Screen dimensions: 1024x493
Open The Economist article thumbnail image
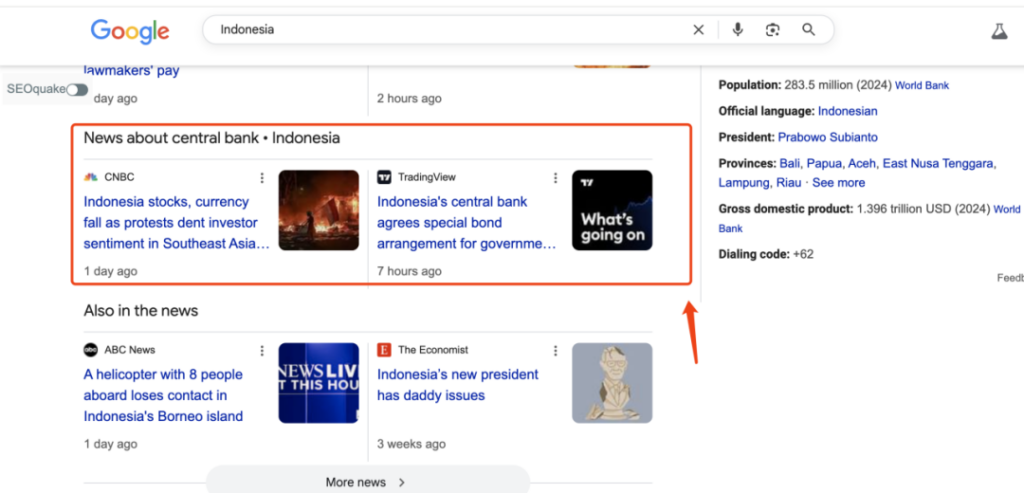(612, 383)
